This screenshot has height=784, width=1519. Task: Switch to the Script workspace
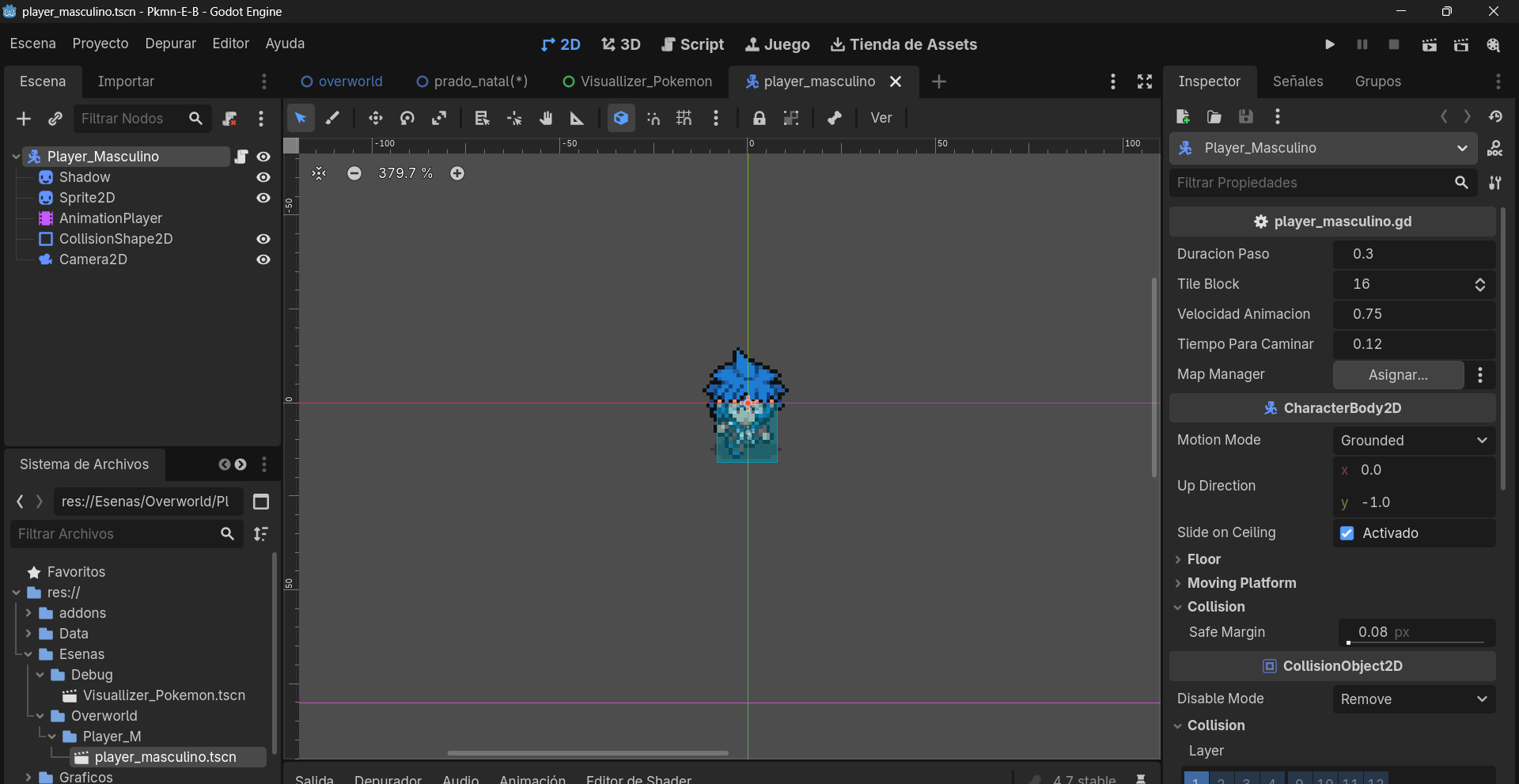(x=692, y=45)
